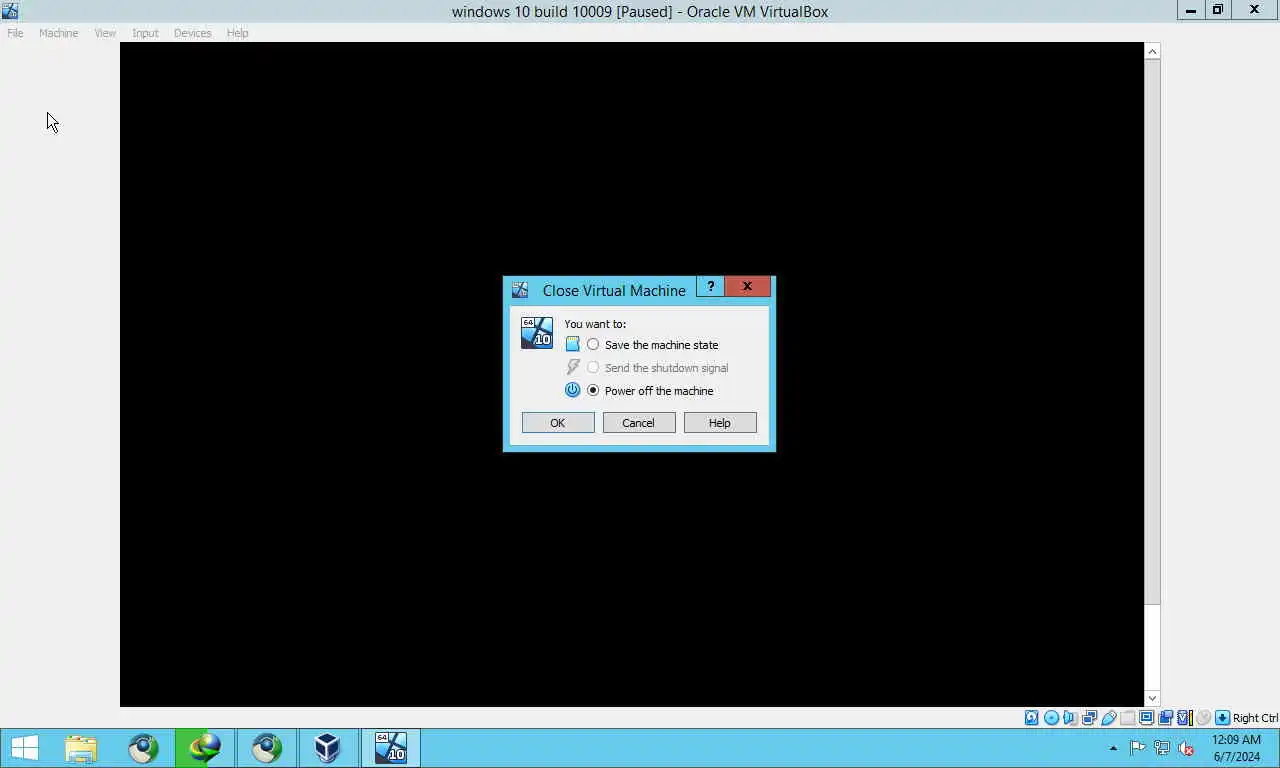Open browser icon left of VirtualBox cube icon
The image size is (1280, 768).
pyautogui.click(x=267, y=748)
